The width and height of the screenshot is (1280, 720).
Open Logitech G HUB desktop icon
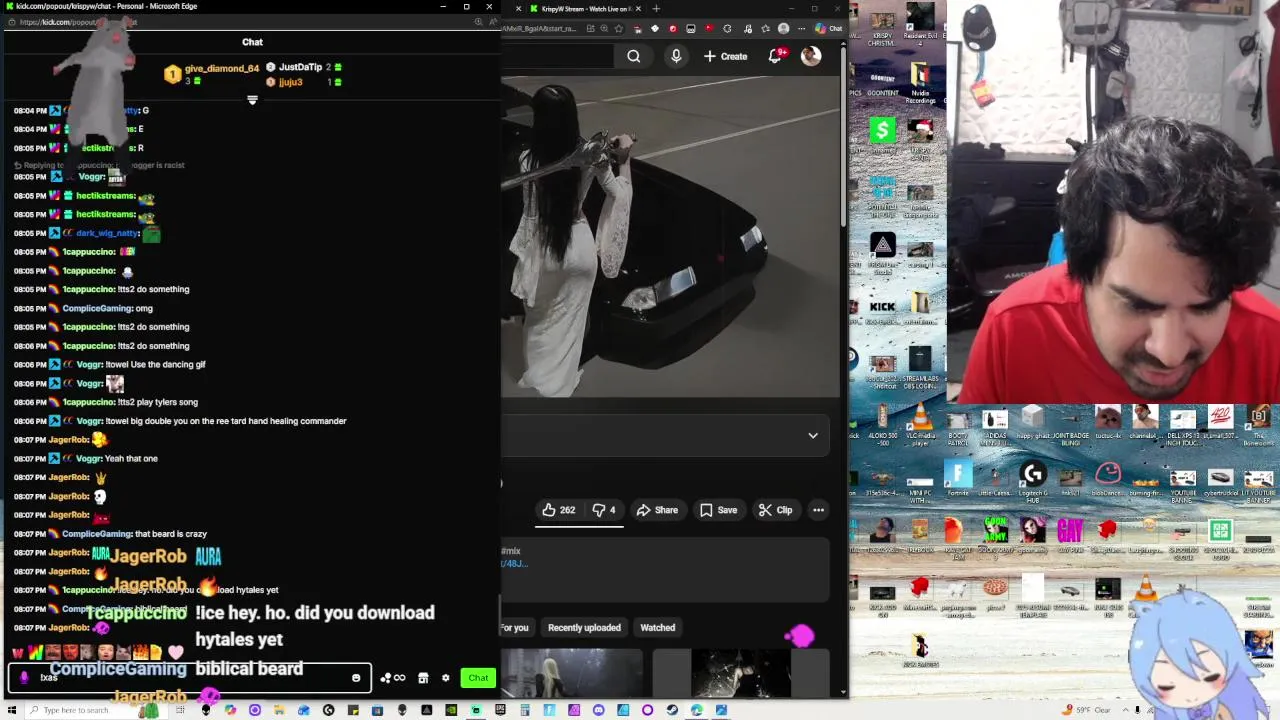(x=1033, y=480)
